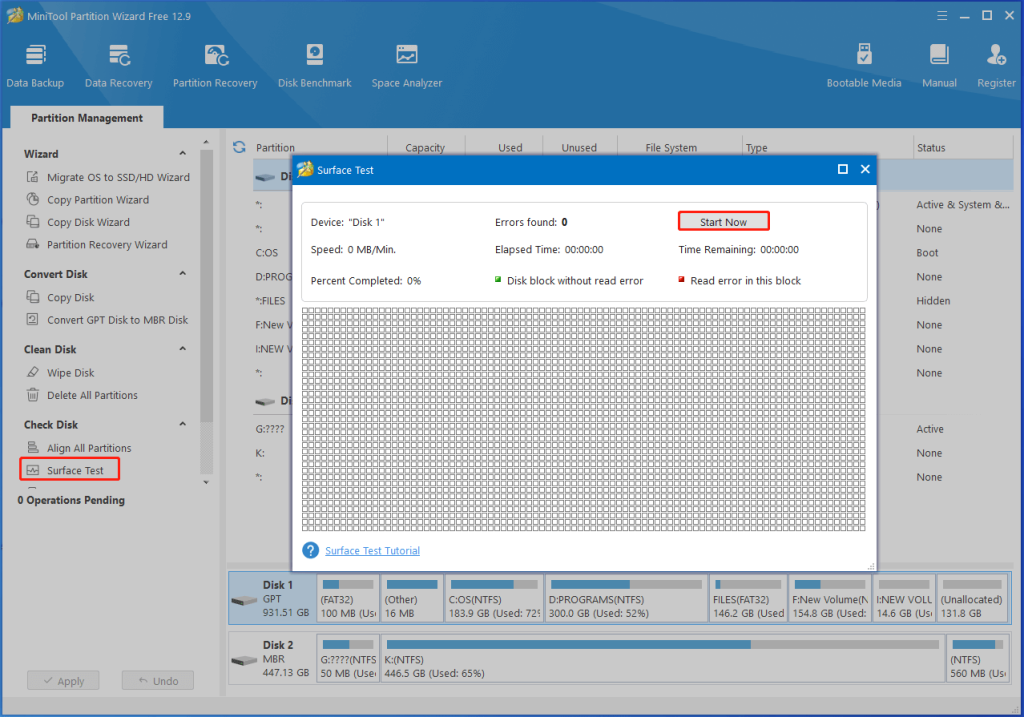Collapse the Convert Disk section
The image size is (1024, 717).
pyautogui.click(x=183, y=274)
